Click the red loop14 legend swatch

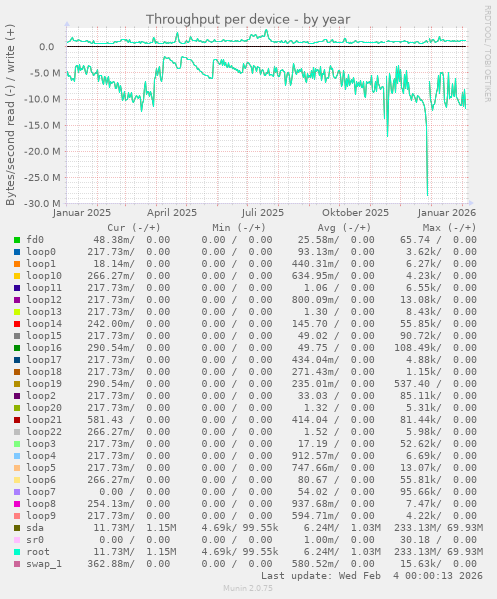pyautogui.click(x=17, y=324)
